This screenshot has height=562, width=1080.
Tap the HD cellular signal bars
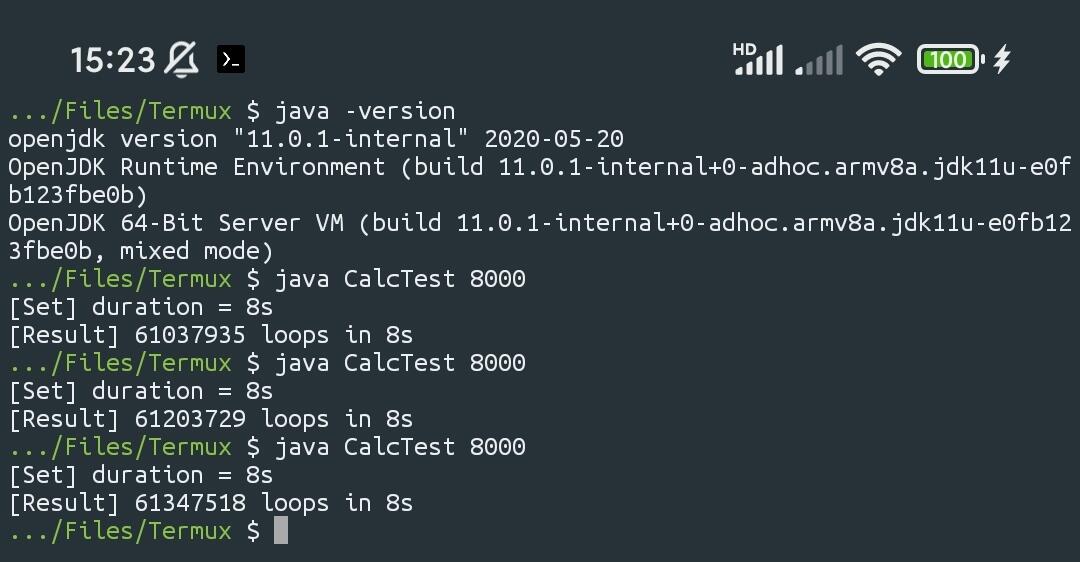[757, 60]
